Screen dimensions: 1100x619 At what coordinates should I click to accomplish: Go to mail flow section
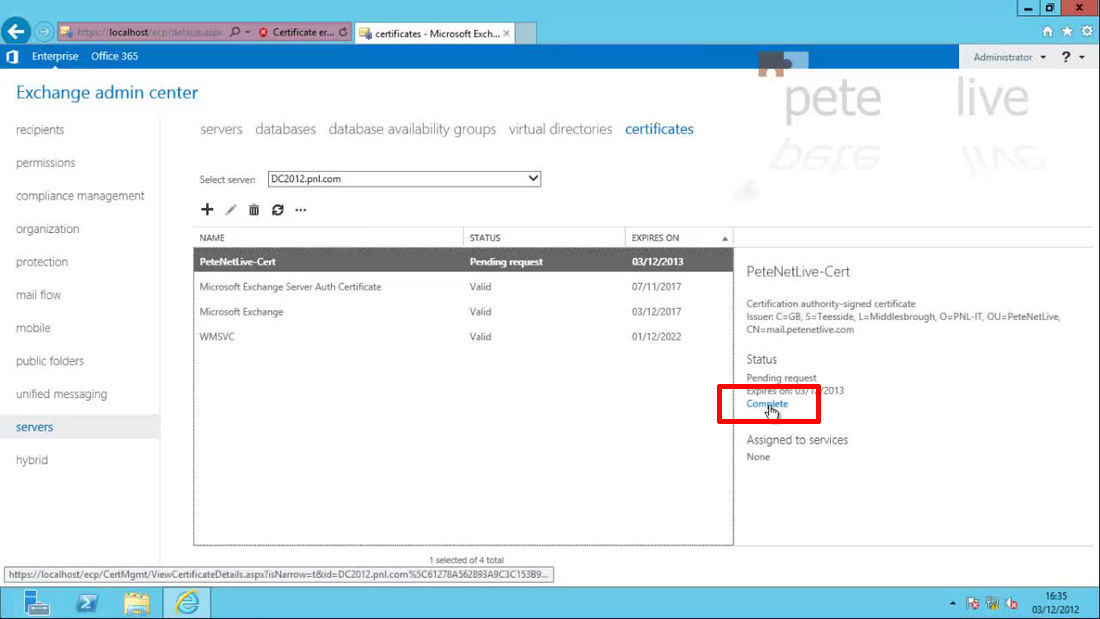39,295
